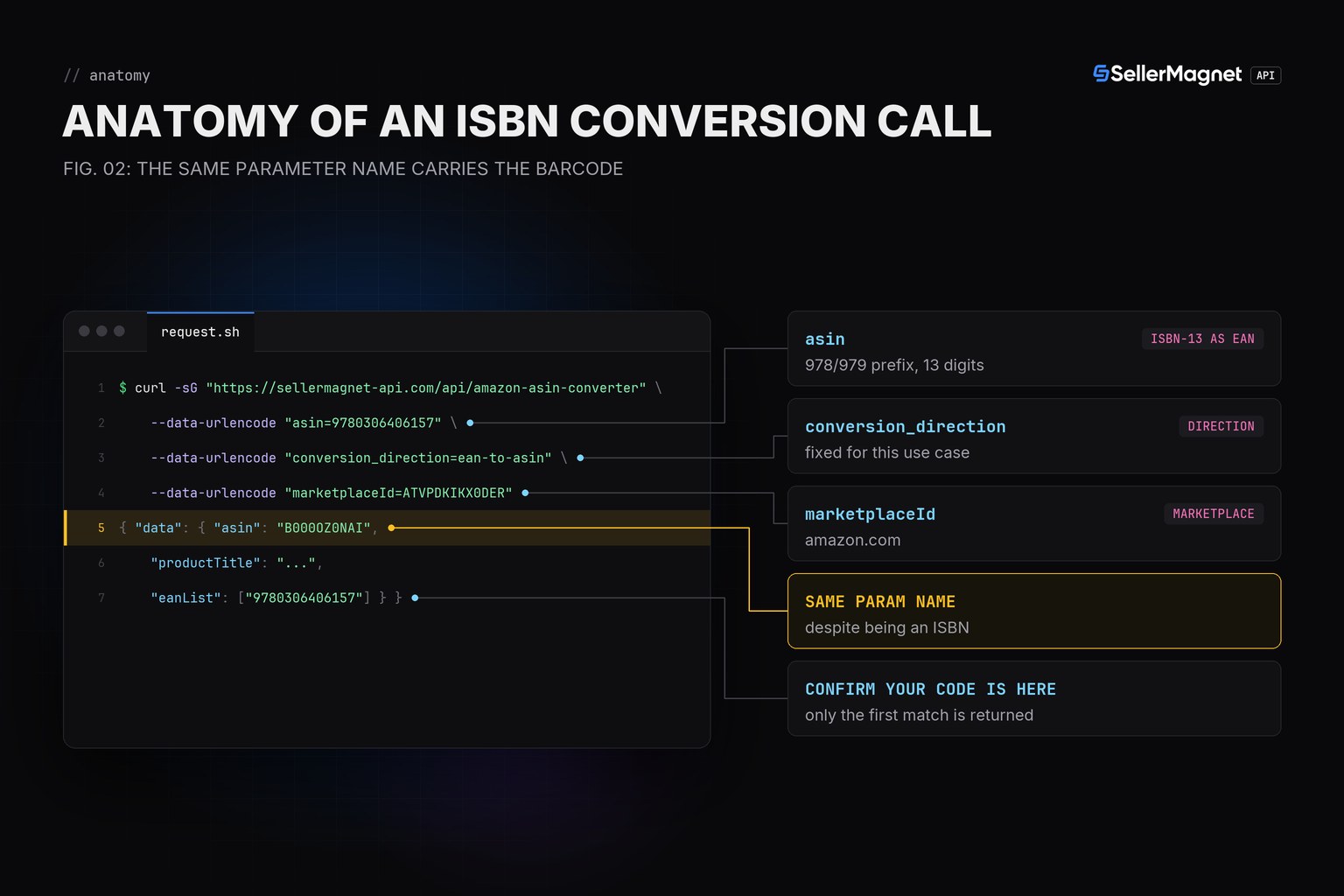The height and width of the screenshot is (896, 1344).
Task: Click the marketplaceId card title
Action: coord(871,514)
